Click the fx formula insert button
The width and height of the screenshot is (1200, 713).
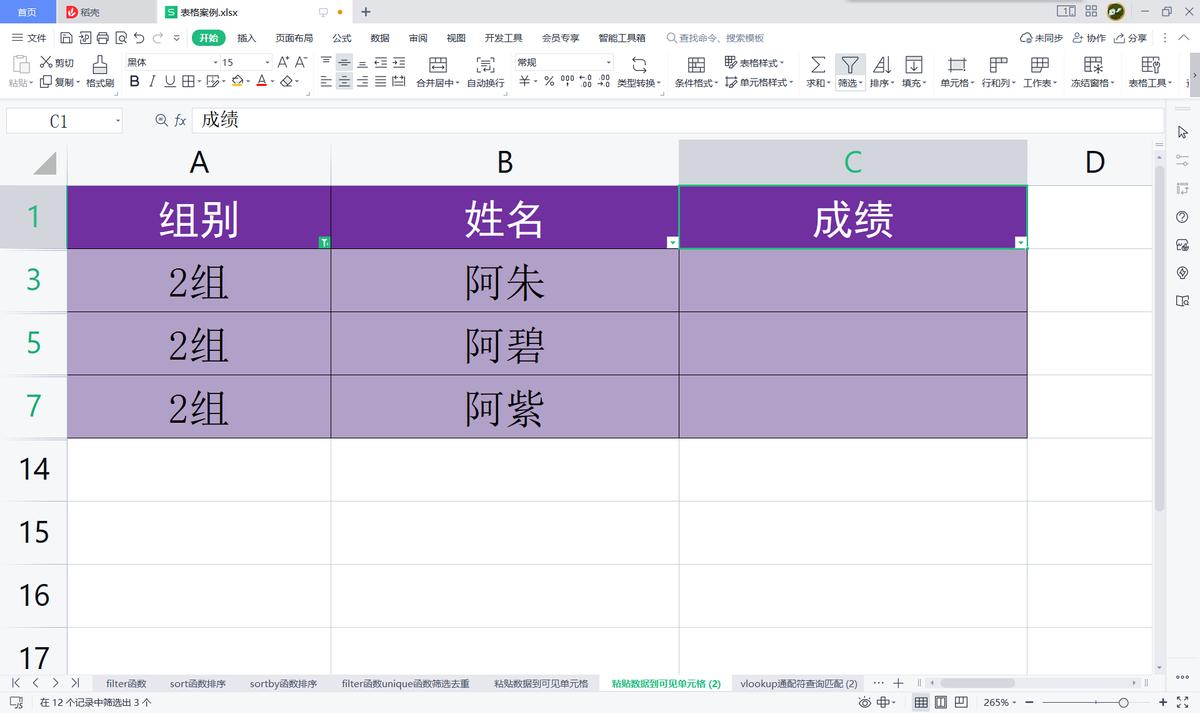point(179,119)
